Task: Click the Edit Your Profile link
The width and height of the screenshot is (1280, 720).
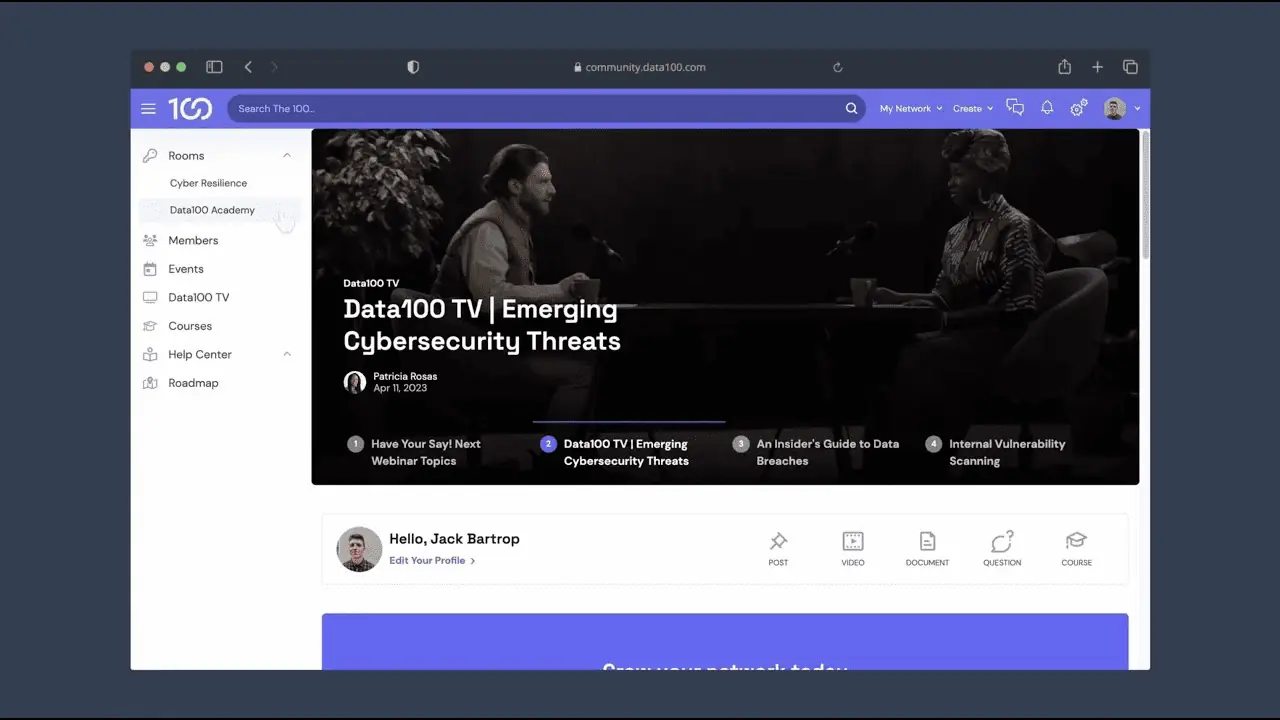Action: pyautogui.click(x=431, y=561)
